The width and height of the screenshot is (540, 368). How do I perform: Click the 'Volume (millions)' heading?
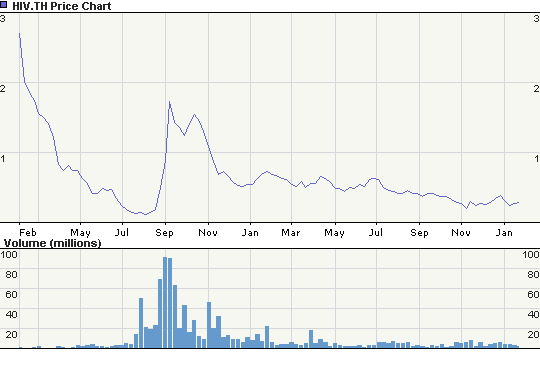[52, 243]
